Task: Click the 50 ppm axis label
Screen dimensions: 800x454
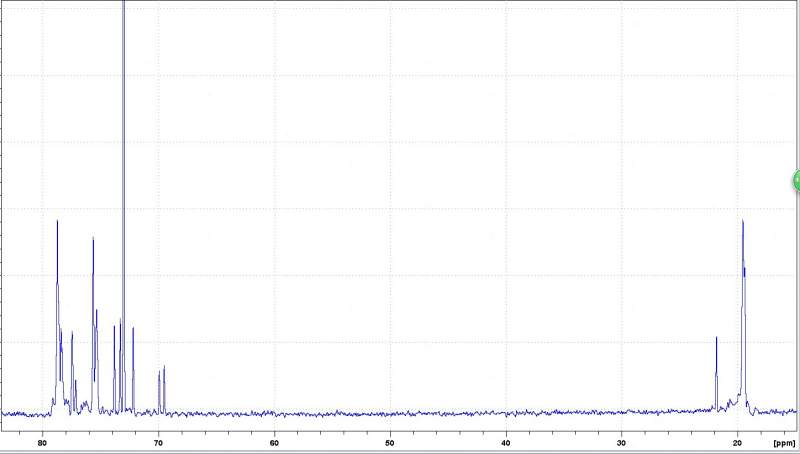Action: [390, 442]
